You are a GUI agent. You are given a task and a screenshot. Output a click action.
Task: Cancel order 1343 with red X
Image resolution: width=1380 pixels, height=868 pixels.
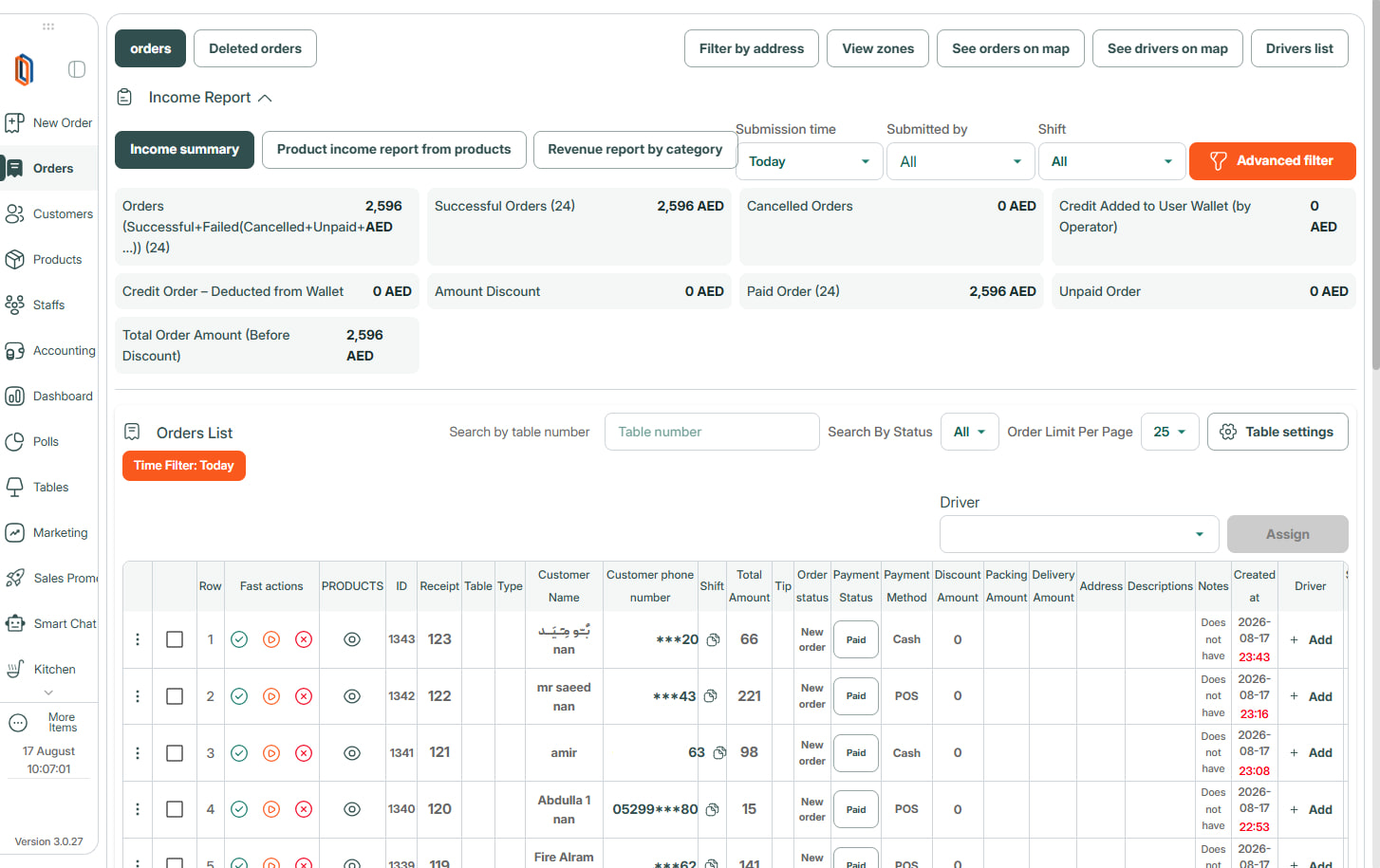click(x=304, y=639)
